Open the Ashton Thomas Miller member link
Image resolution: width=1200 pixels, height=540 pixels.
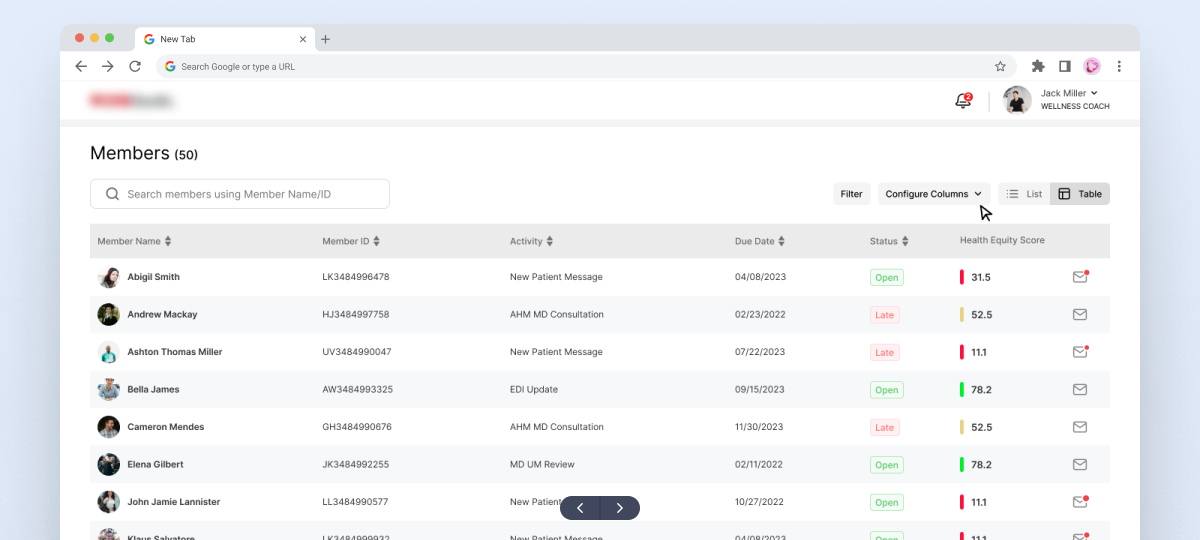(174, 352)
